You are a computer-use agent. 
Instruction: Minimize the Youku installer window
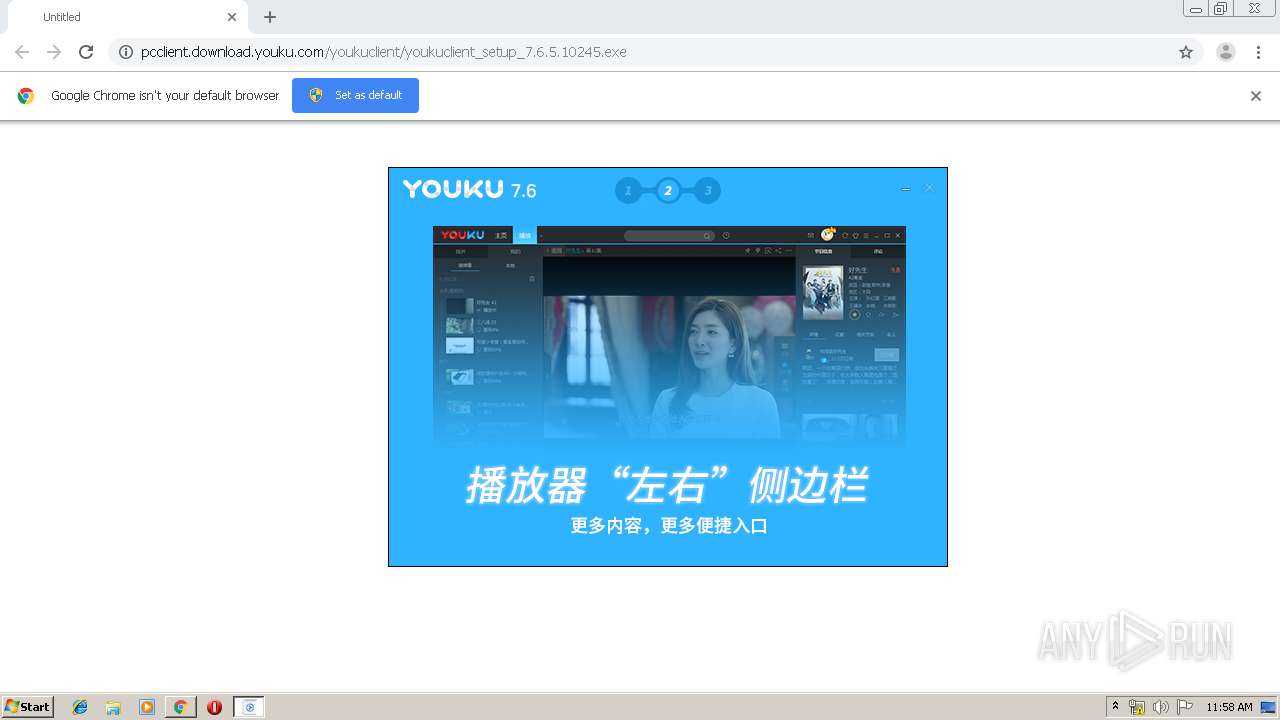tap(906, 188)
